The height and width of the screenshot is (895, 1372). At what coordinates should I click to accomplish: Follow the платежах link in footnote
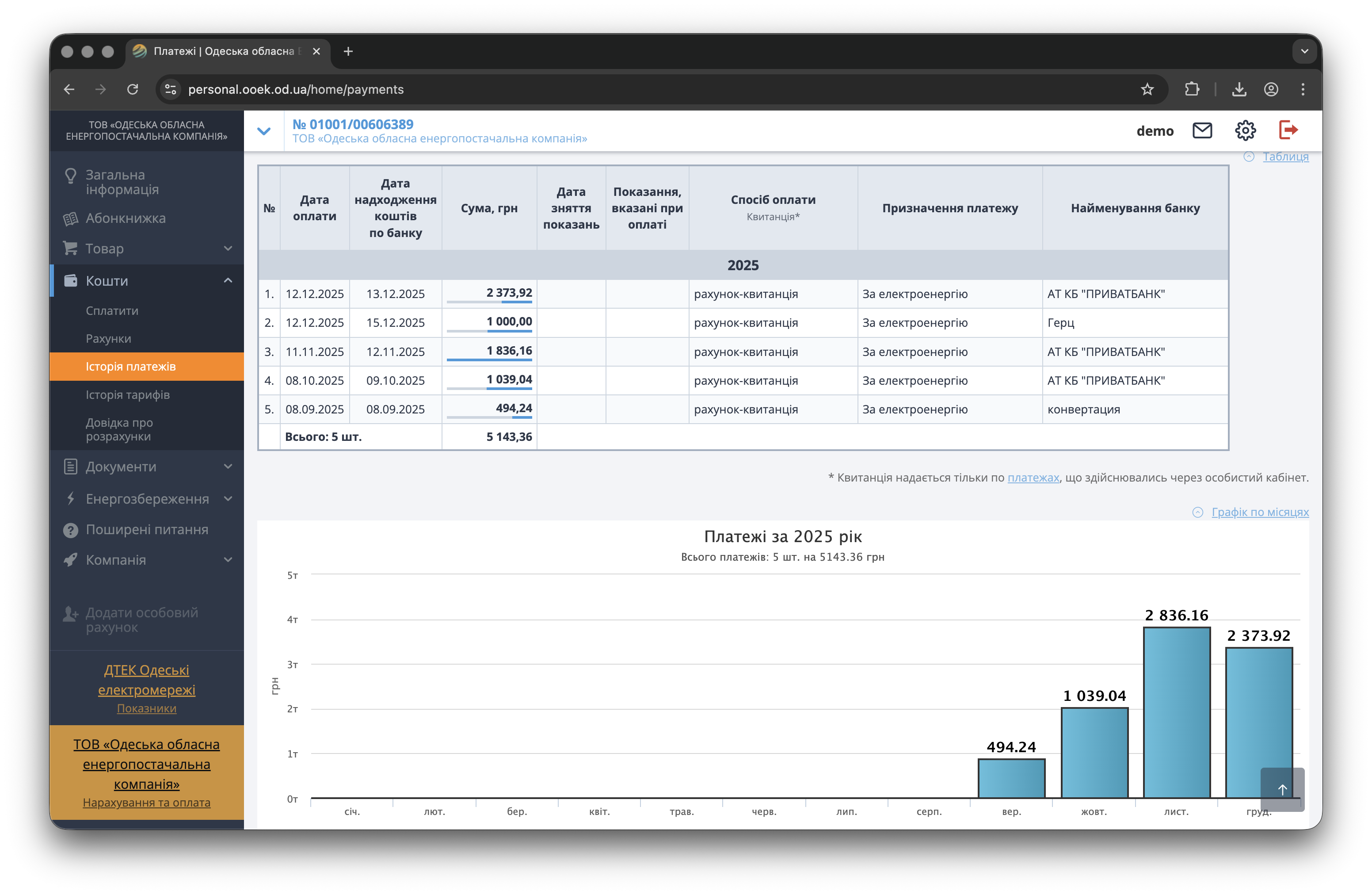tap(1033, 478)
